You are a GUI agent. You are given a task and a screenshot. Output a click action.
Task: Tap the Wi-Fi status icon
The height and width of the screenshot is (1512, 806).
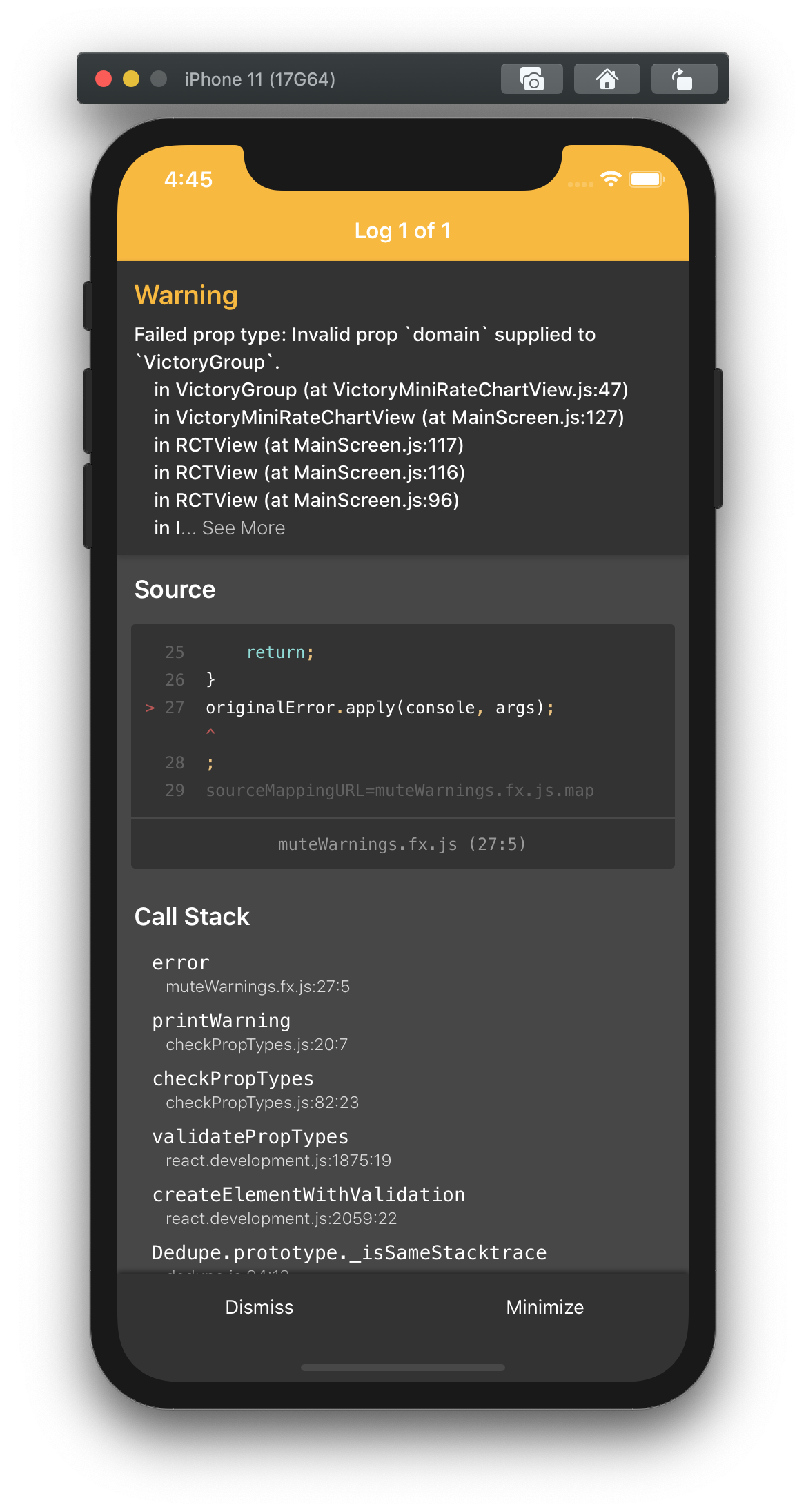click(611, 180)
